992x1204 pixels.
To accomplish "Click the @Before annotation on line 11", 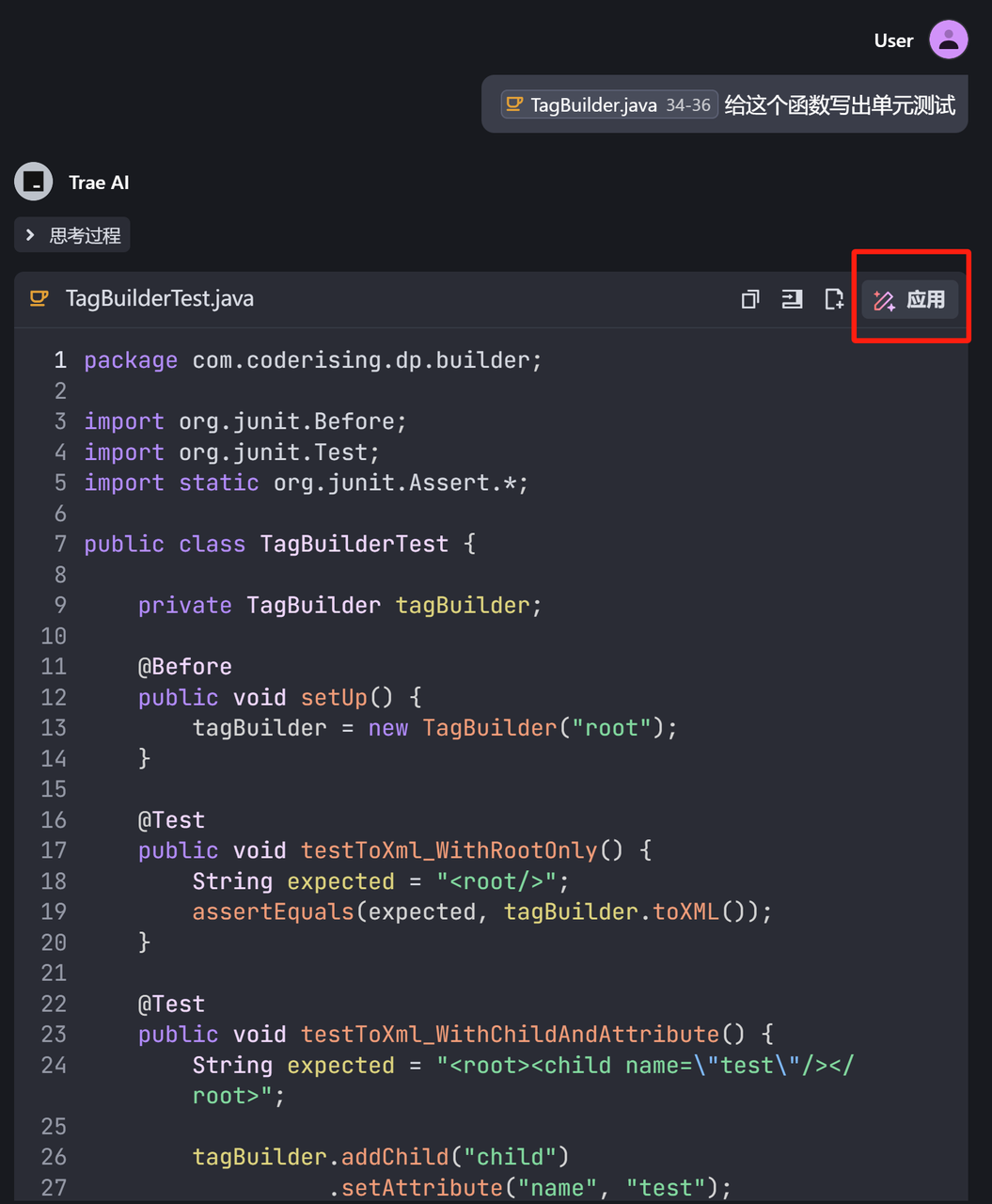I will coord(185,666).
